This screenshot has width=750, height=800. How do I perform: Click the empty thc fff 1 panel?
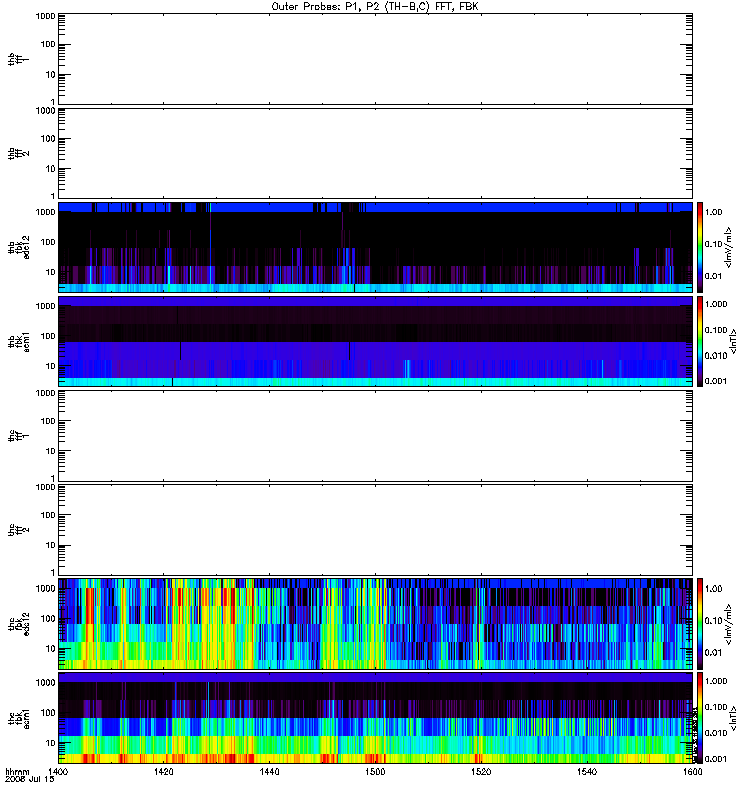pos(375,436)
